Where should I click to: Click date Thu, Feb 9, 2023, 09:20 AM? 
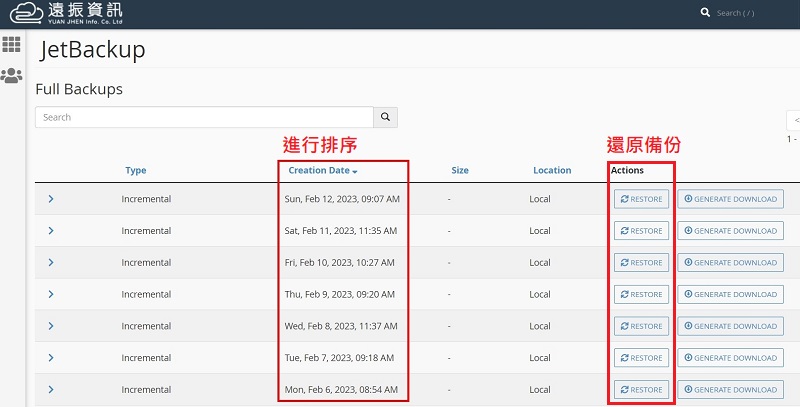point(339,294)
